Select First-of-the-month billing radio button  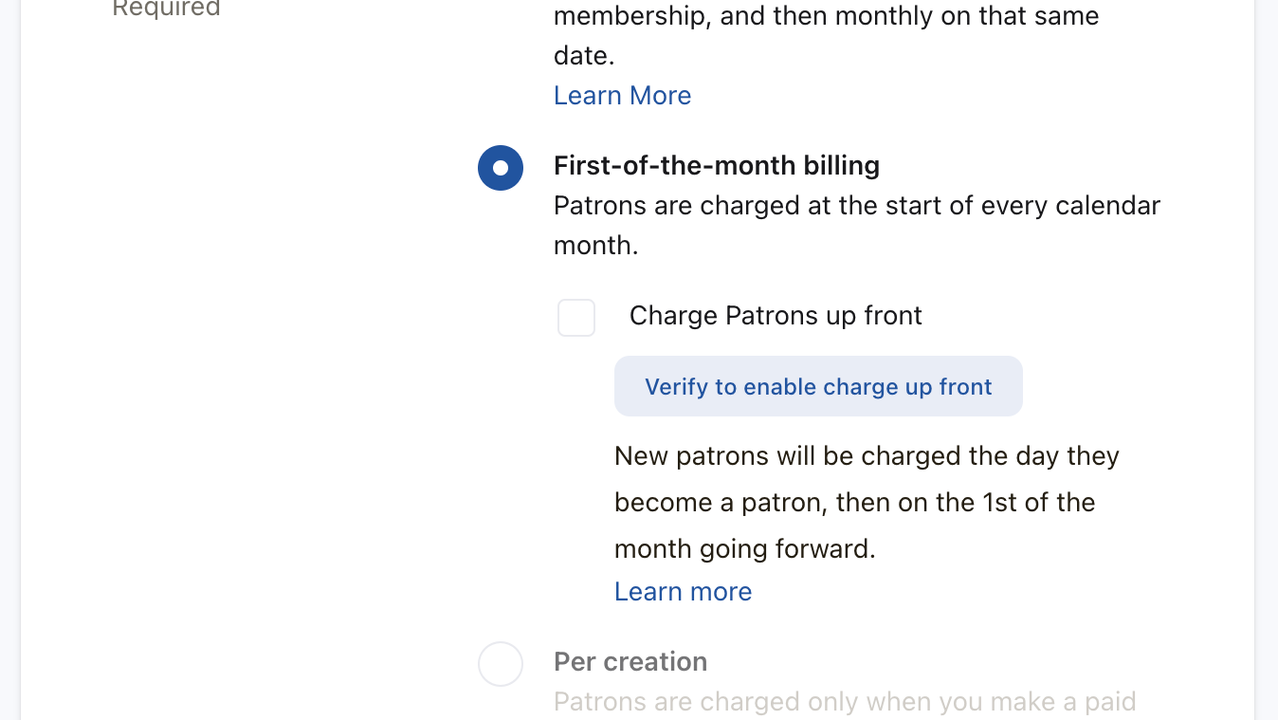(500, 168)
